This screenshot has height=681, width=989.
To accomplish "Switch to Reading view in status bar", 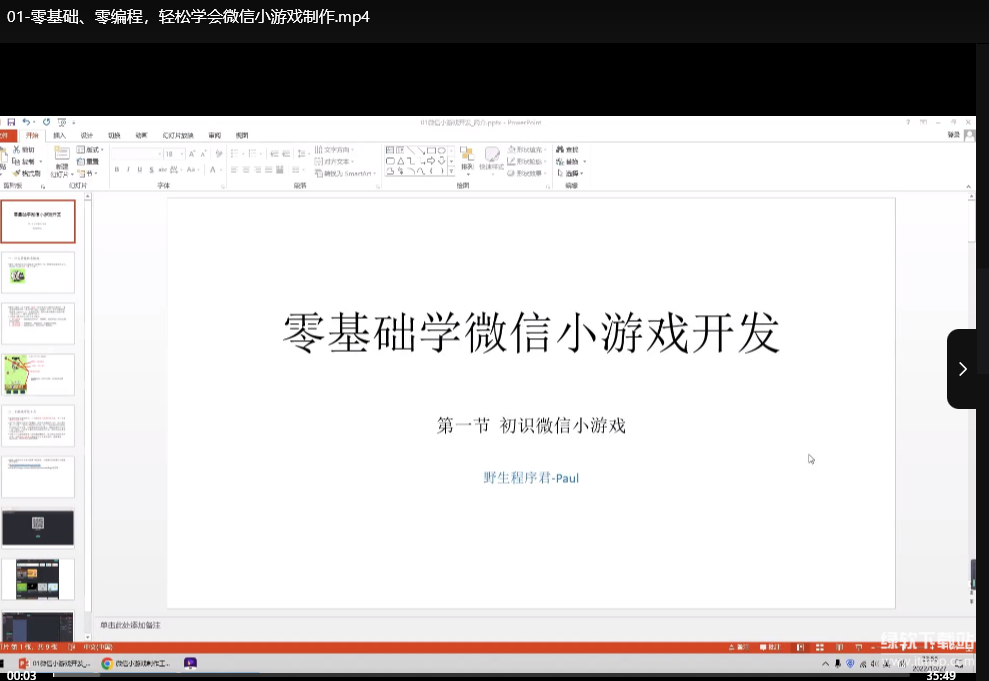I will tap(839, 647).
